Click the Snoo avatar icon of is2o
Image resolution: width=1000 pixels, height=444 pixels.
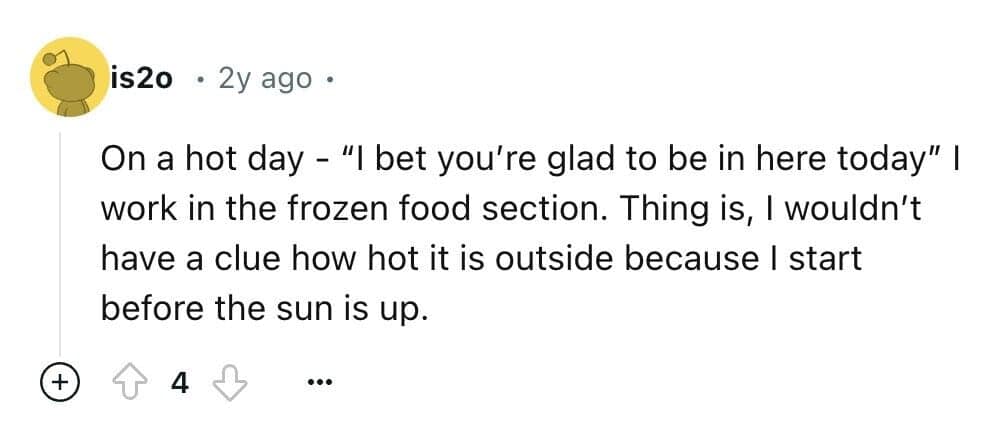71,77
